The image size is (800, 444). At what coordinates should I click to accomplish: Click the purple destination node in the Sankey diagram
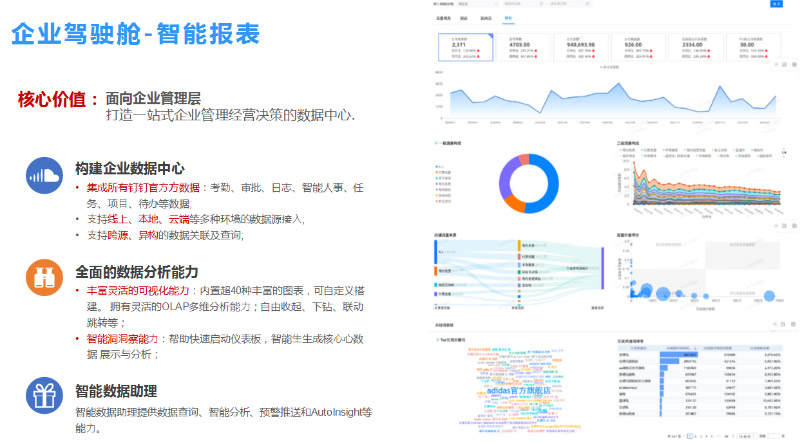pyautogui.click(x=603, y=268)
